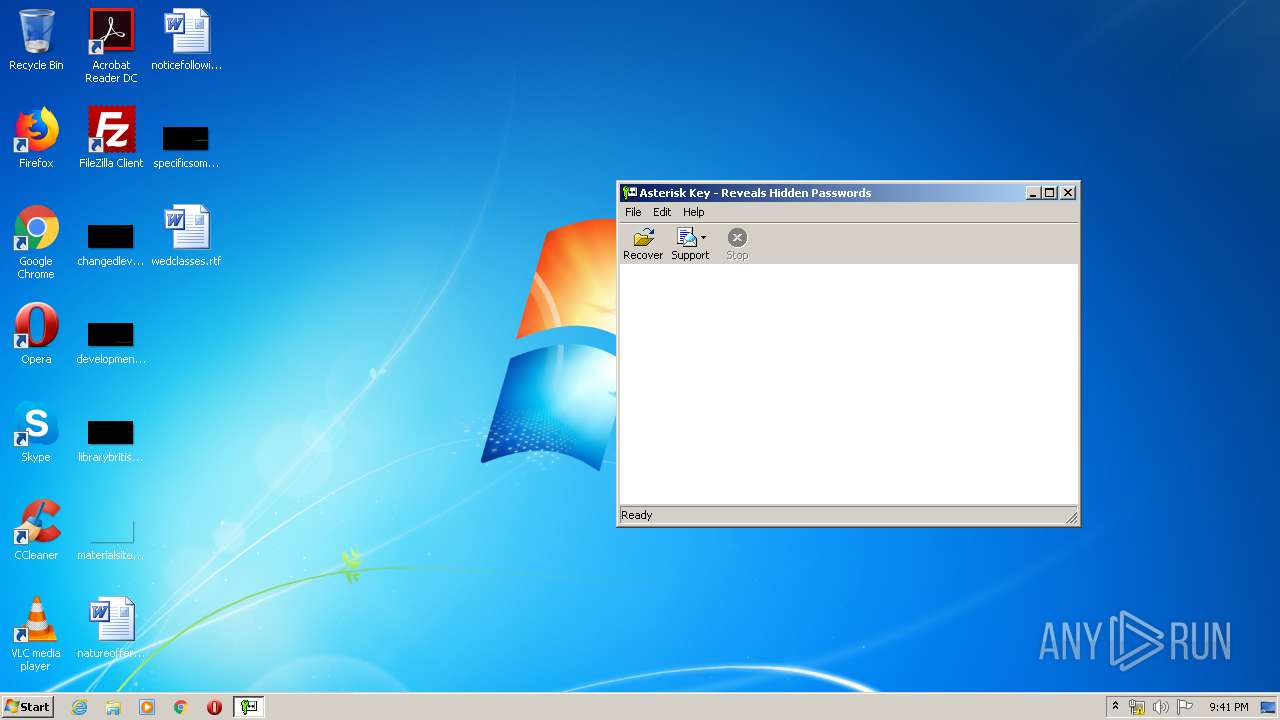Click the Asterisk Key title bar icon
1280x720 pixels.
coord(629,193)
